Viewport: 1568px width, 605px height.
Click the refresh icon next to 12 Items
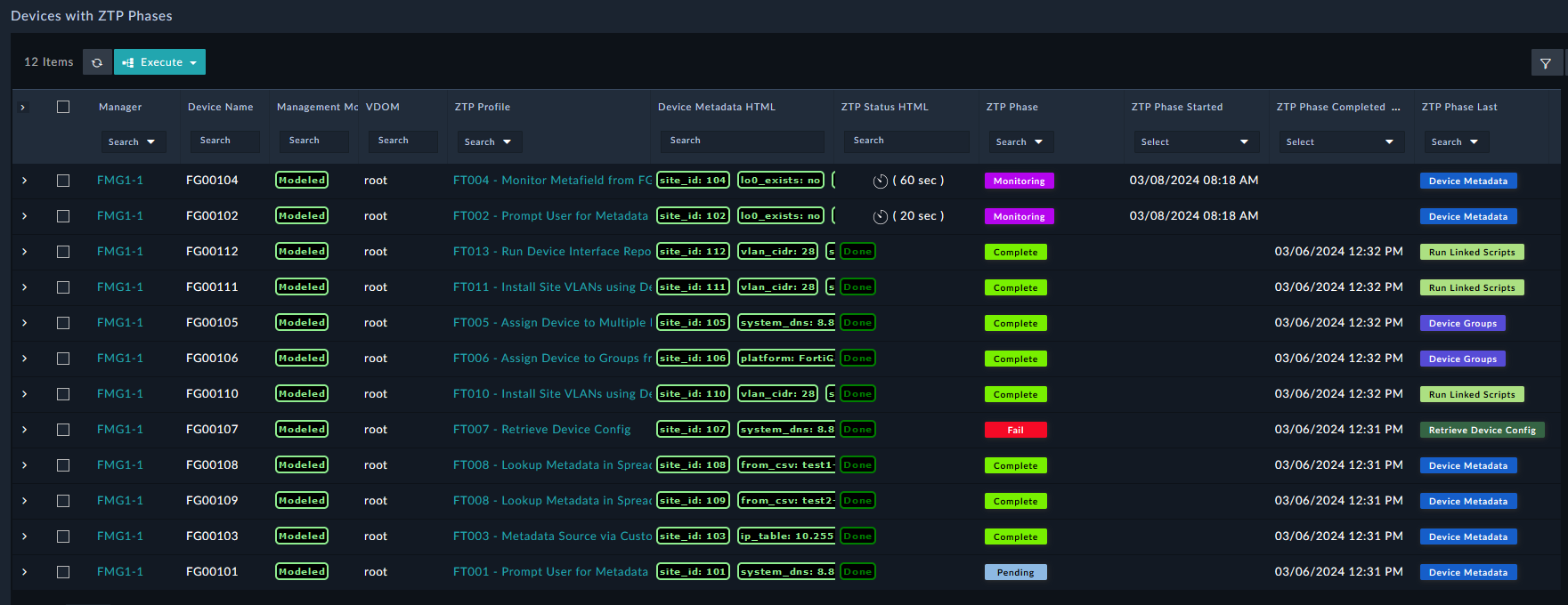(x=97, y=62)
